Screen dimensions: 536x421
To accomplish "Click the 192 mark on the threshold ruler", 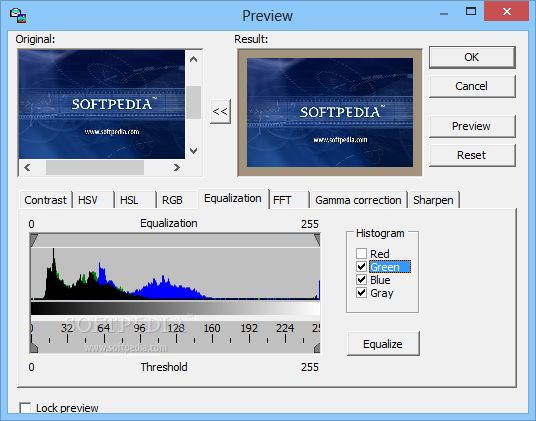I will pos(249,328).
